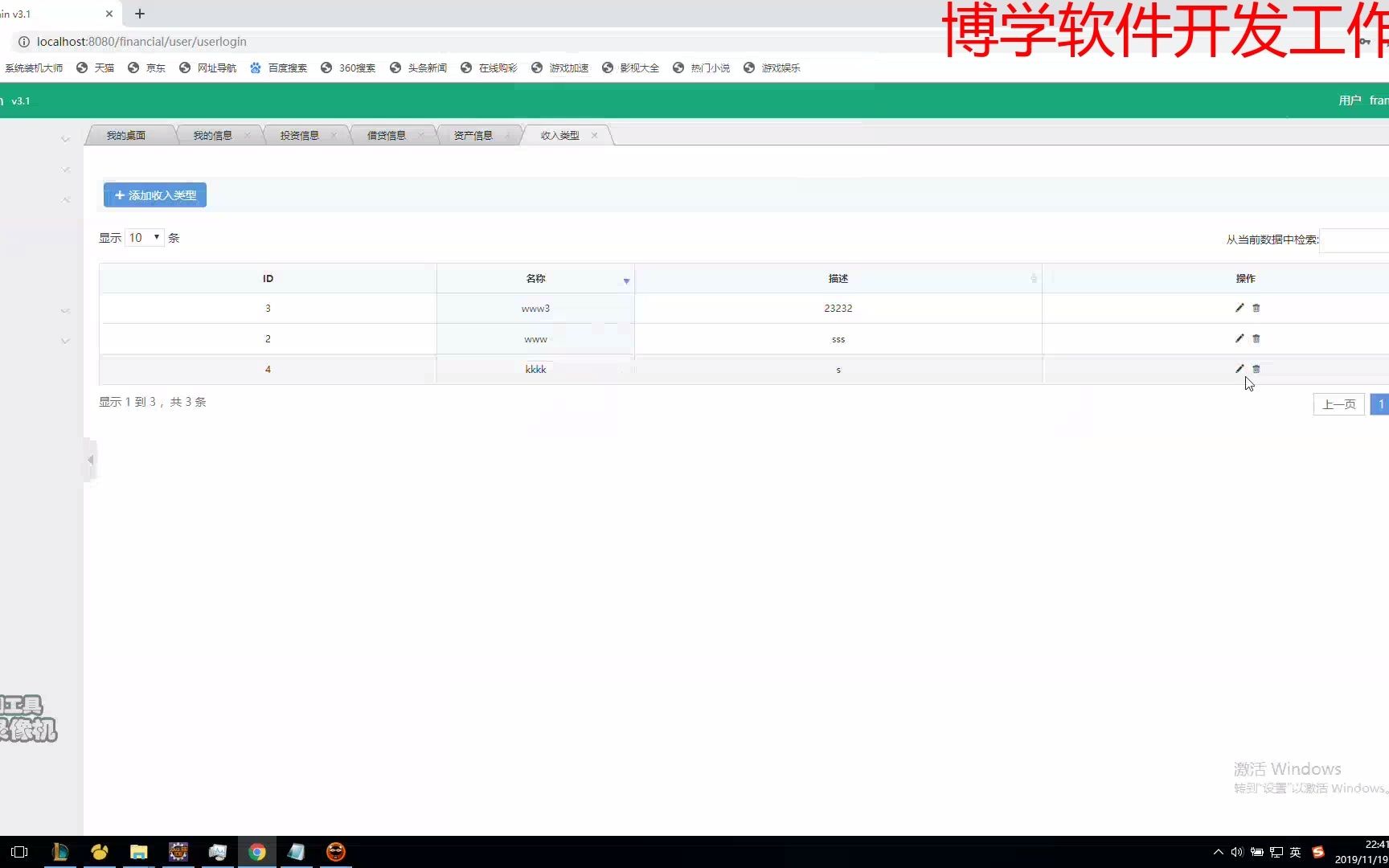Open Chrome from the taskbar

click(257, 852)
